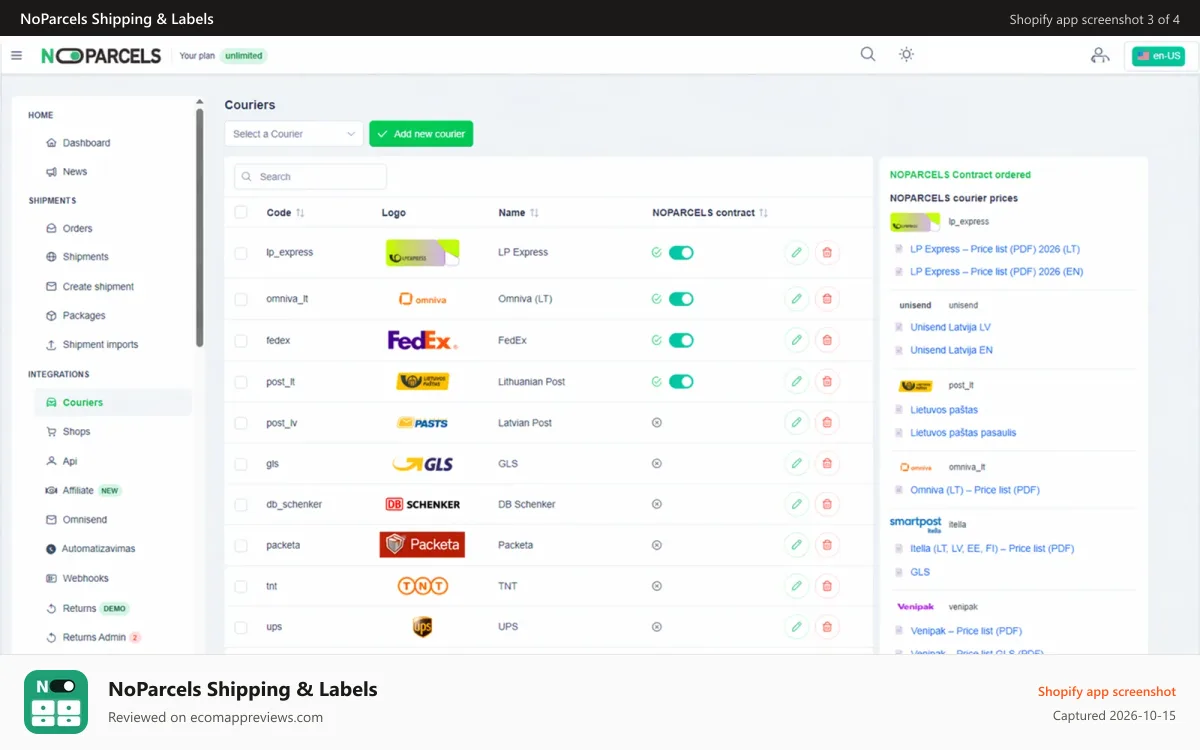Click the couriers Search input field
1200x750 pixels.
310,177
